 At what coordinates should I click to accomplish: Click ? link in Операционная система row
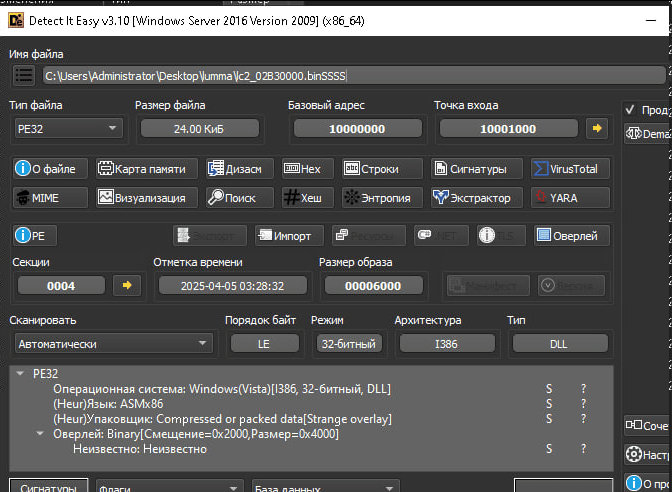point(583,389)
